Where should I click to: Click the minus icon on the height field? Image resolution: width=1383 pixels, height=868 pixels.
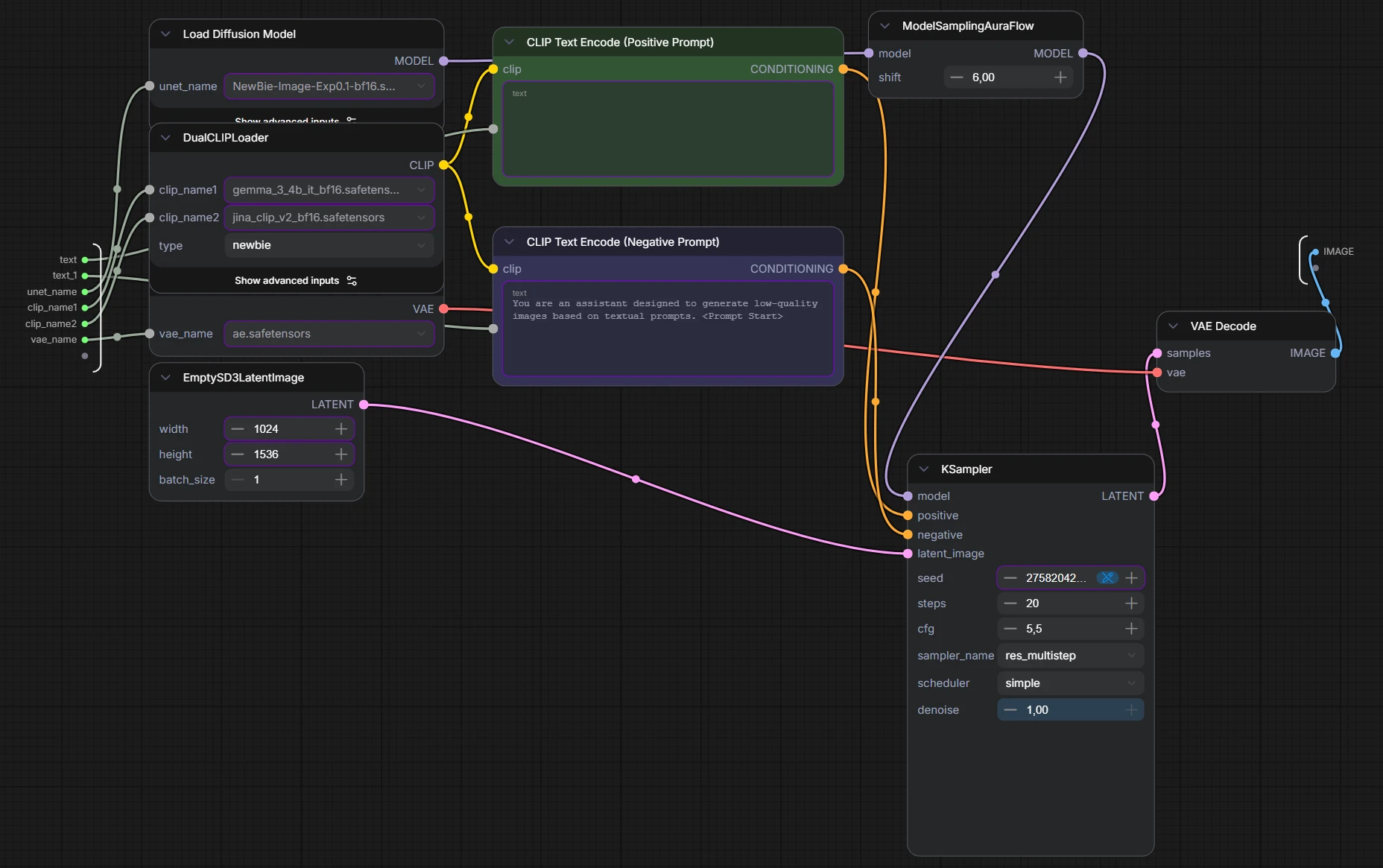pos(238,454)
